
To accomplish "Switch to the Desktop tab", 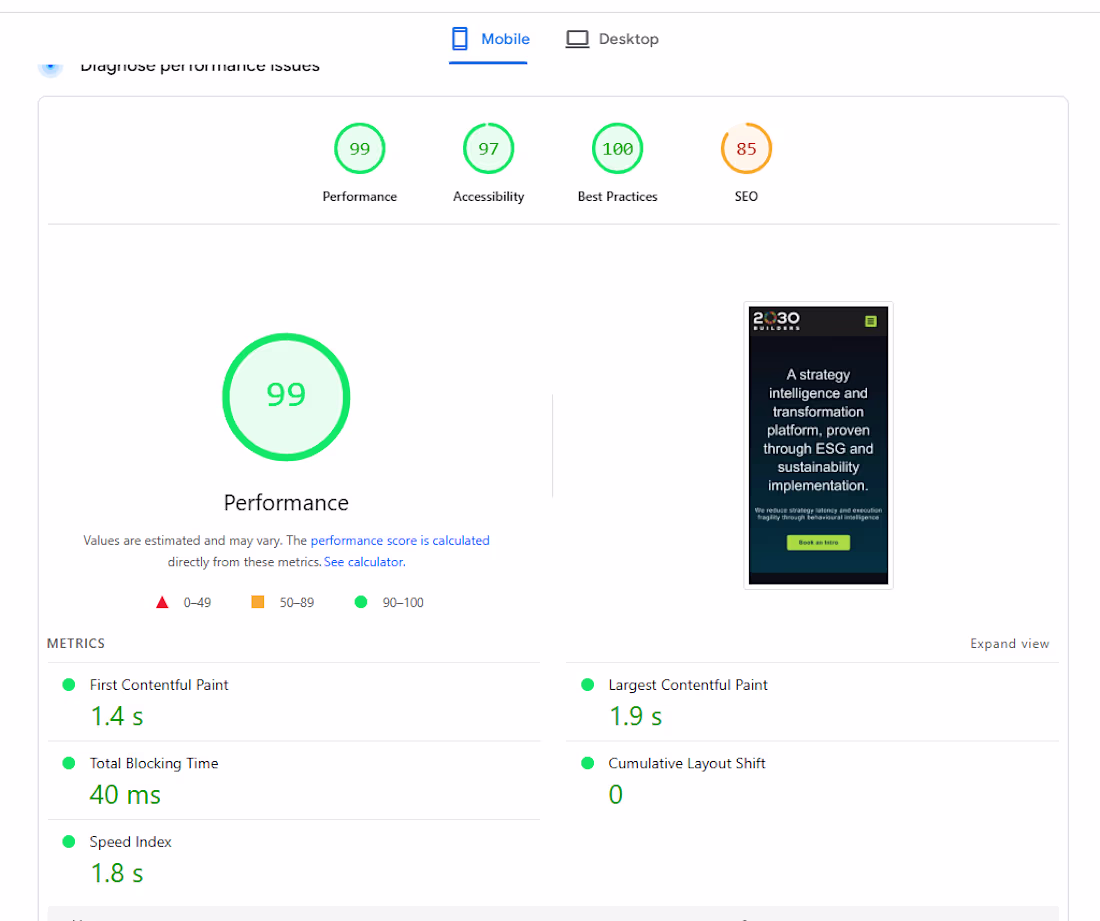I will tap(612, 39).
